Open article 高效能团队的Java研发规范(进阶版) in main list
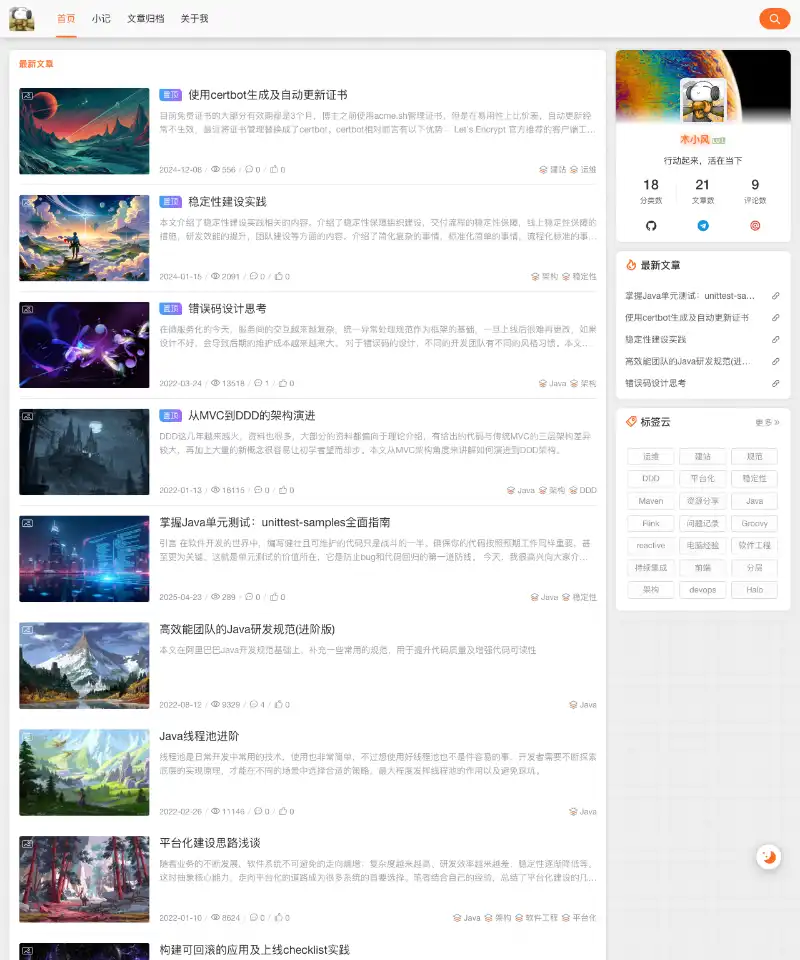Screen dimensions: 800x960 coord(247,629)
